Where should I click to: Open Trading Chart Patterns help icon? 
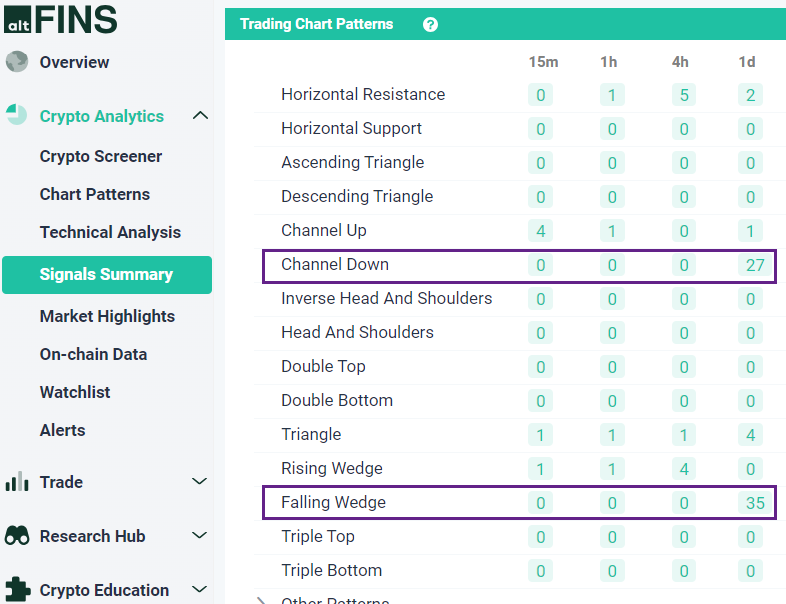click(x=430, y=24)
